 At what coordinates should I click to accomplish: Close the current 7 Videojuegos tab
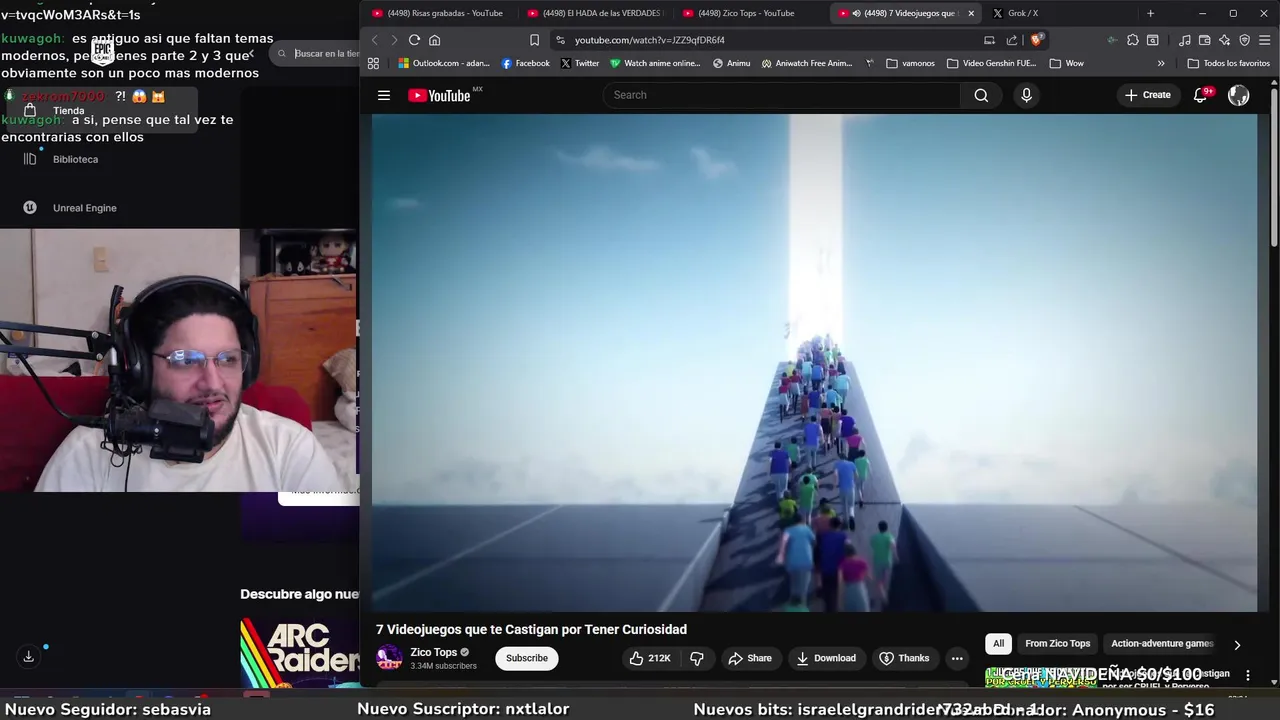coord(971,13)
